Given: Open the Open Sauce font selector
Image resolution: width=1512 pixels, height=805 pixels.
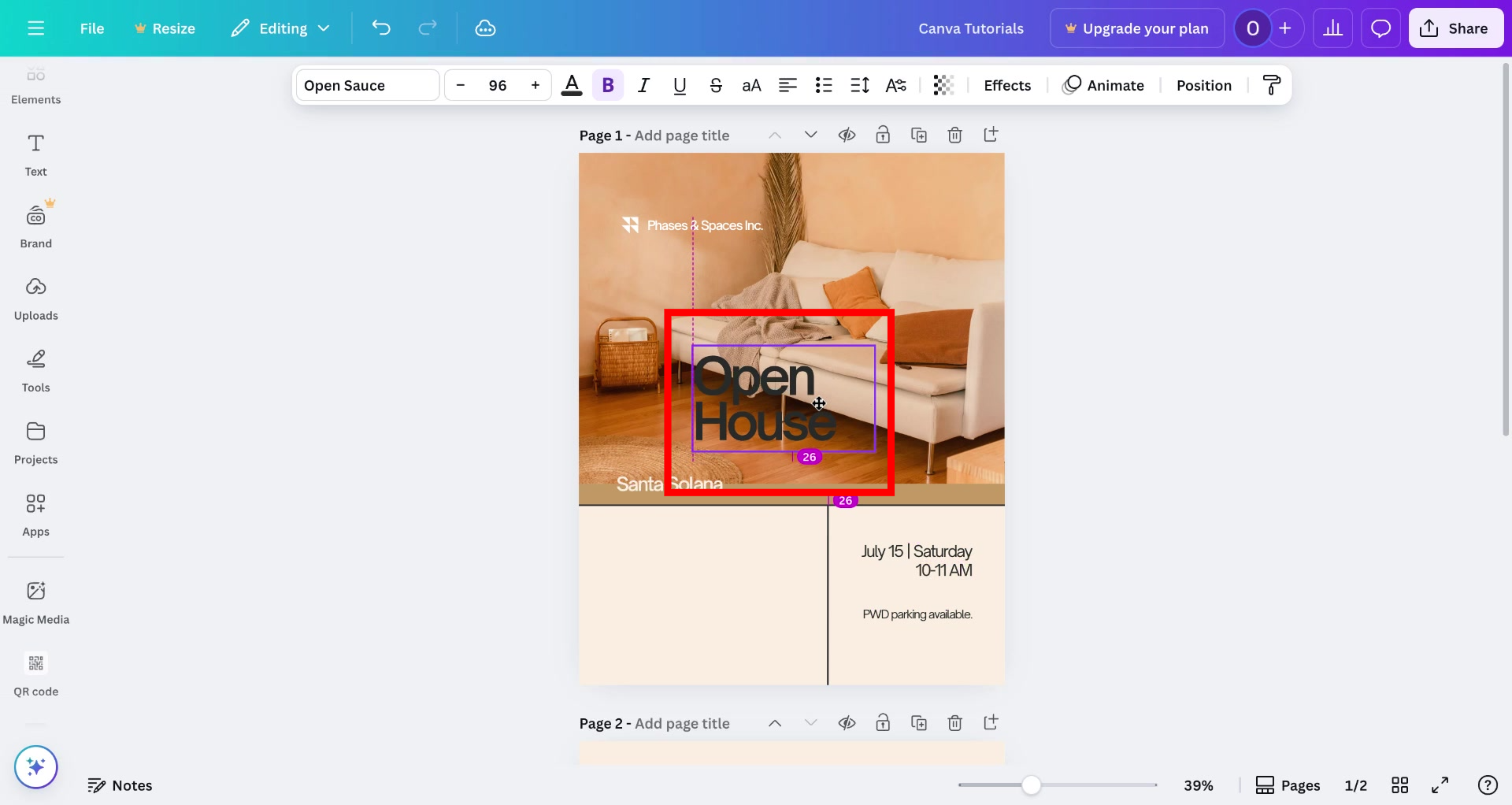Looking at the screenshot, I should [366, 85].
